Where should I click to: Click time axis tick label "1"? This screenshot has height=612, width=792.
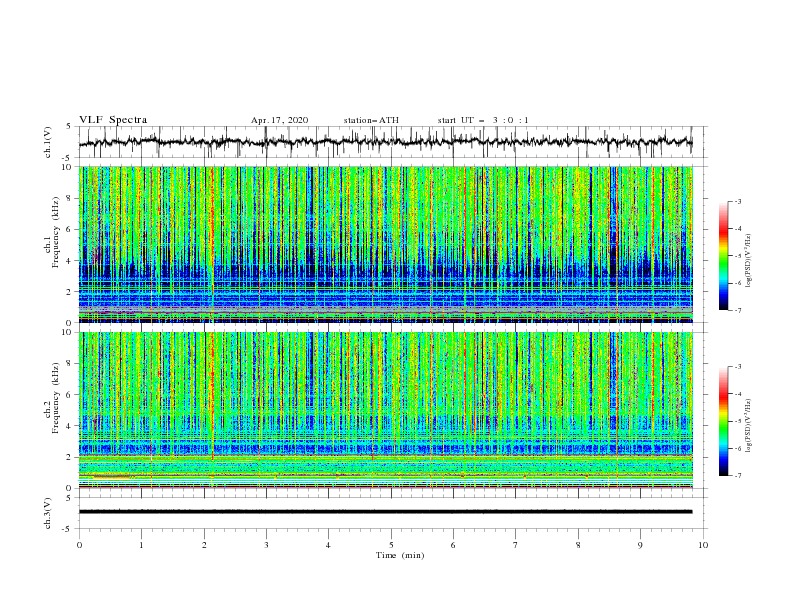[141, 545]
